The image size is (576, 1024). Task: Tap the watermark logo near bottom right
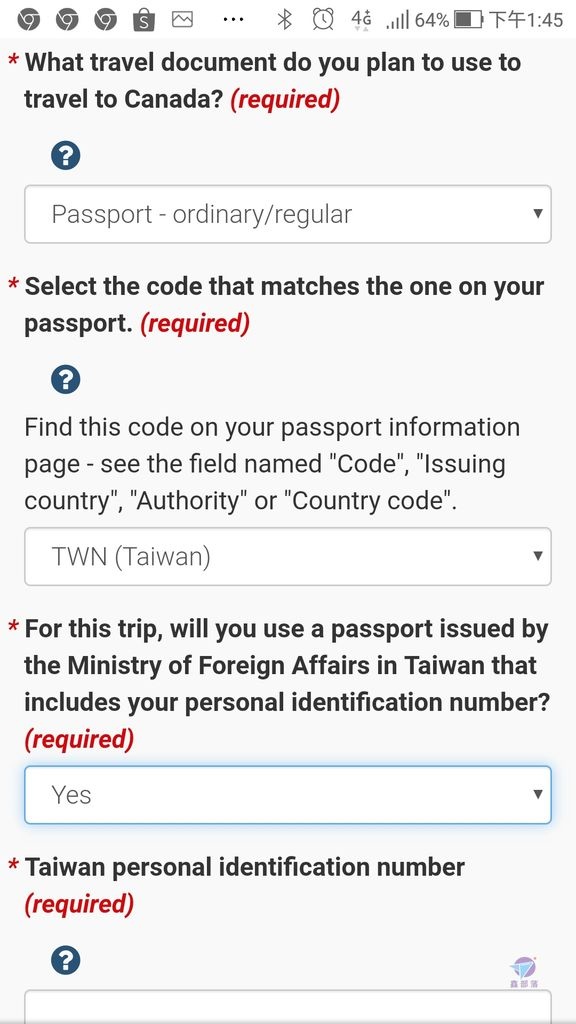pyautogui.click(x=522, y=972)
